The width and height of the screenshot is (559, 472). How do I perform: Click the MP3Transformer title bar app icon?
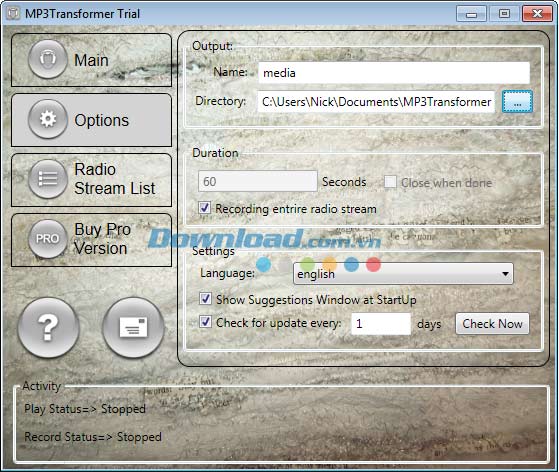13,14
